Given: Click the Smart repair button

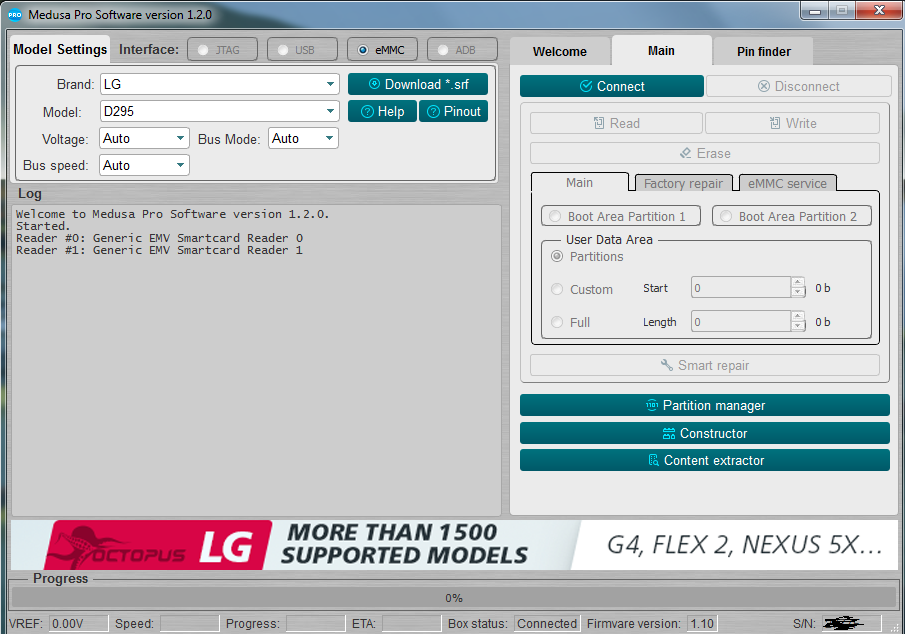Looking at the screenshot, I should point(705,365).
